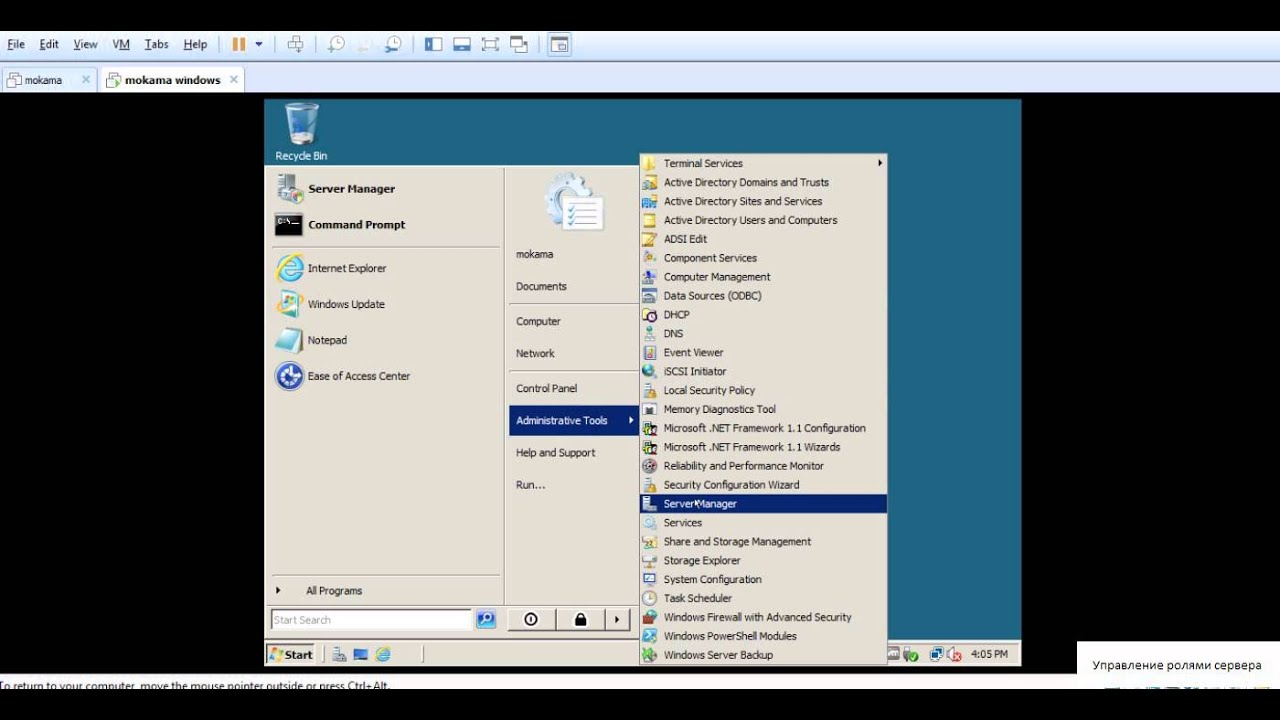Open Task Scheduler
The width and height of the screenshot is (1280, 720).
[x=763, y=598]
